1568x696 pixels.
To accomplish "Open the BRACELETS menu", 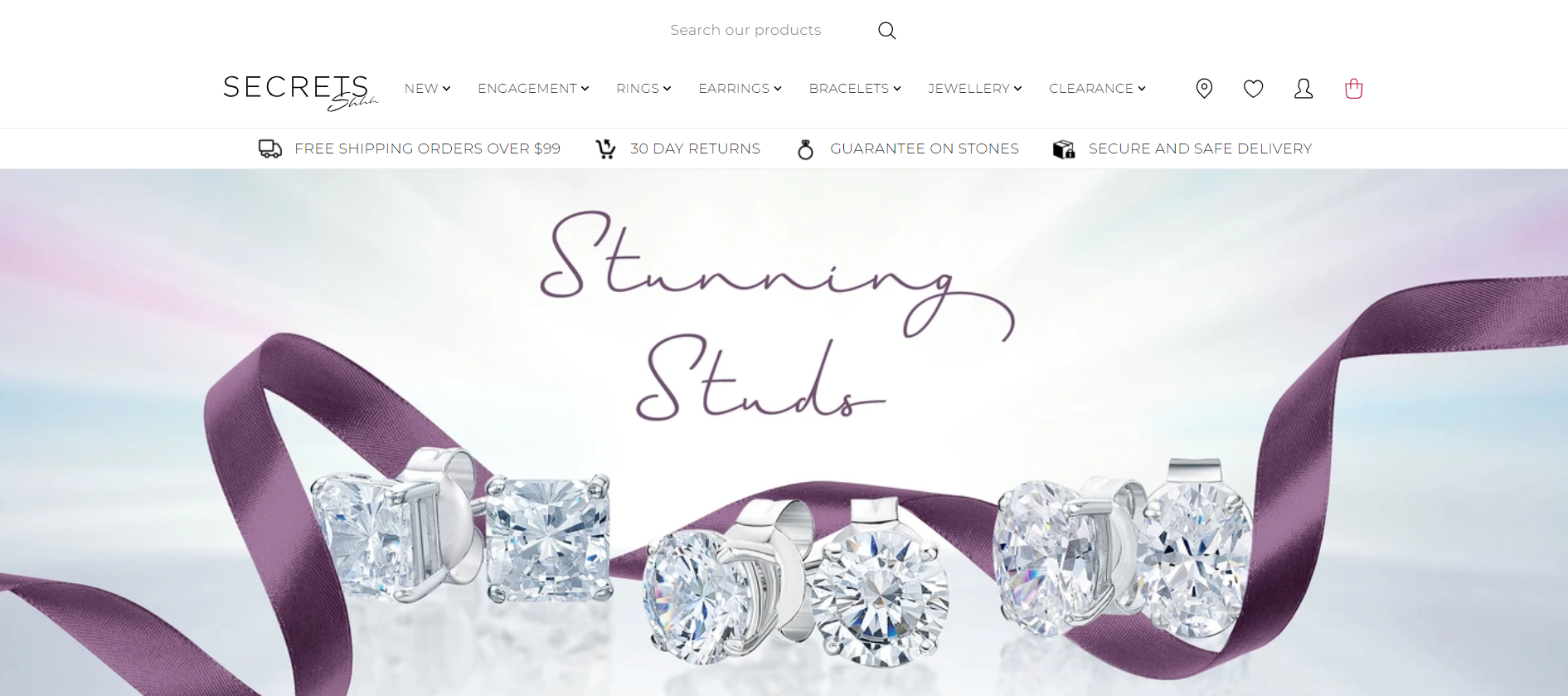I will 855,89.
